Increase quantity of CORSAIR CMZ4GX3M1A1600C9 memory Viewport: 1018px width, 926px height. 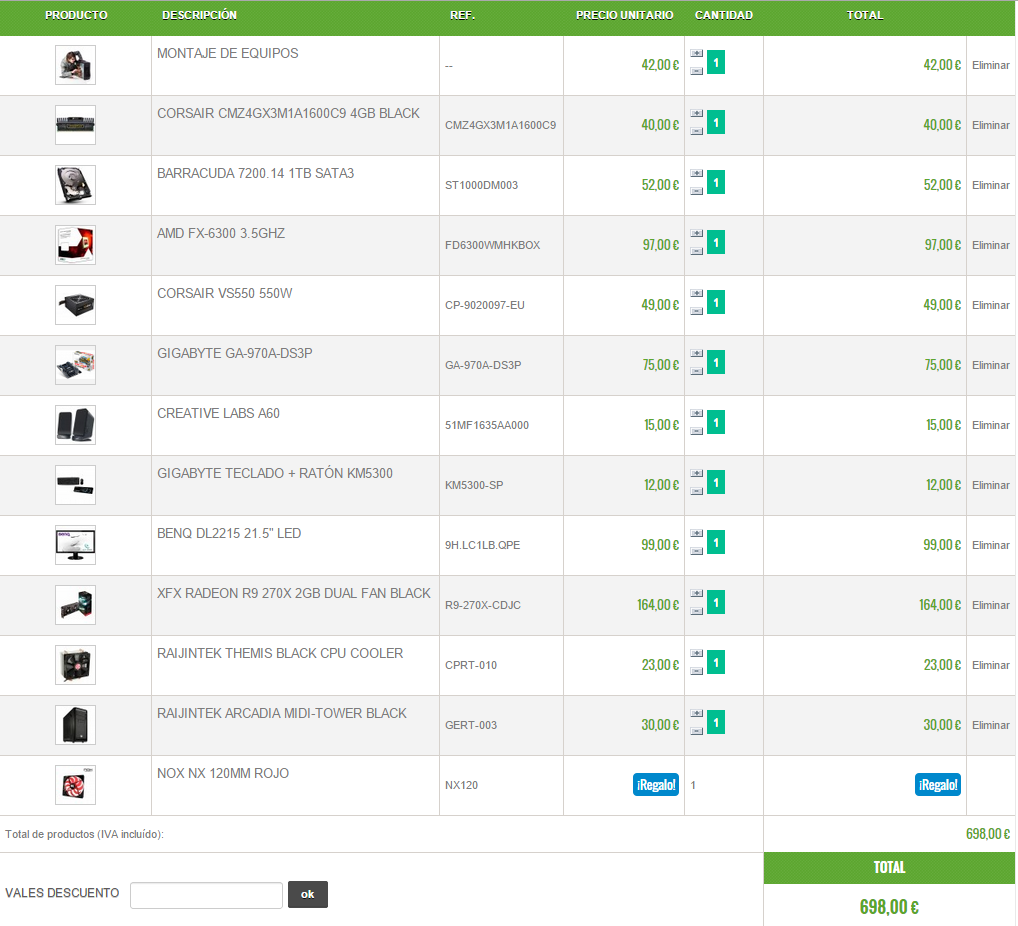697,113
